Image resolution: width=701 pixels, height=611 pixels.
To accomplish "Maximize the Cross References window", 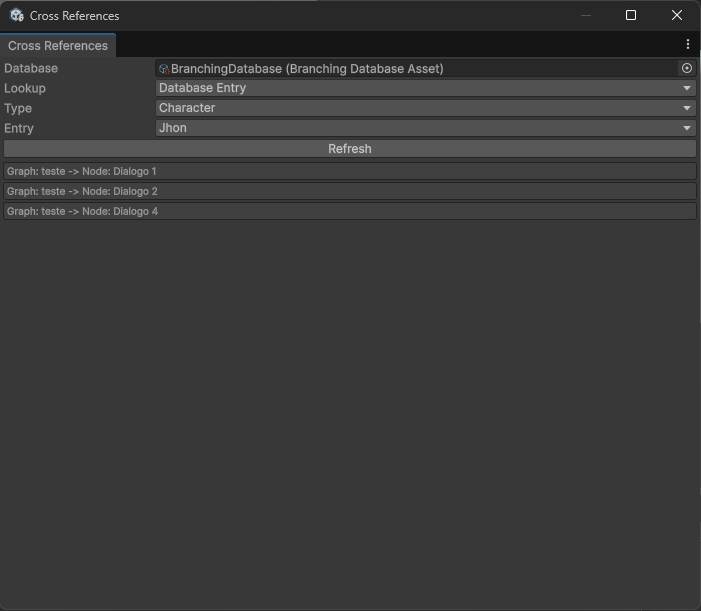I will (x=631, y=15).
